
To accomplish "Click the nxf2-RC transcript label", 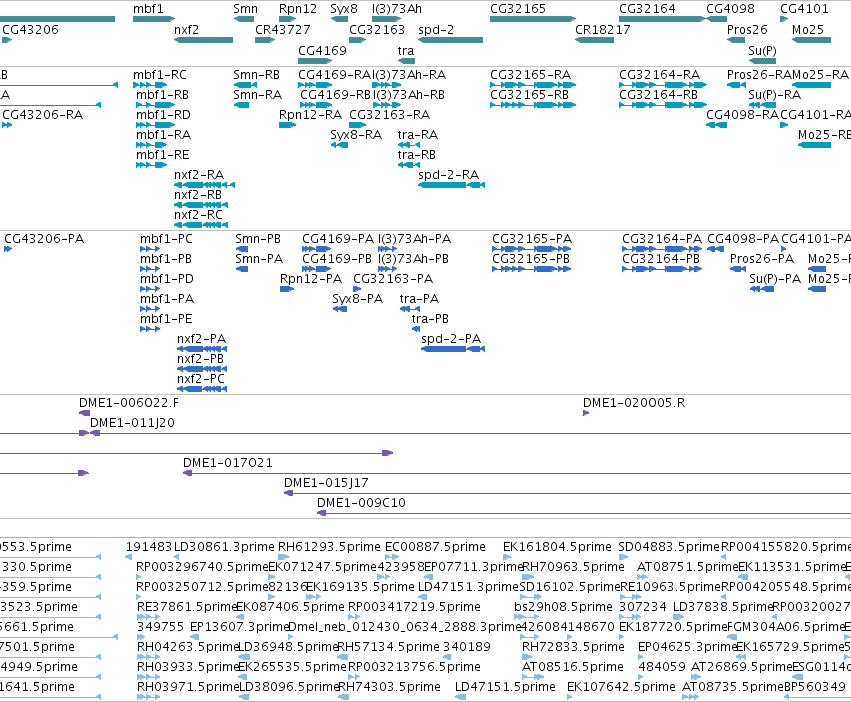I will point(198,215).
